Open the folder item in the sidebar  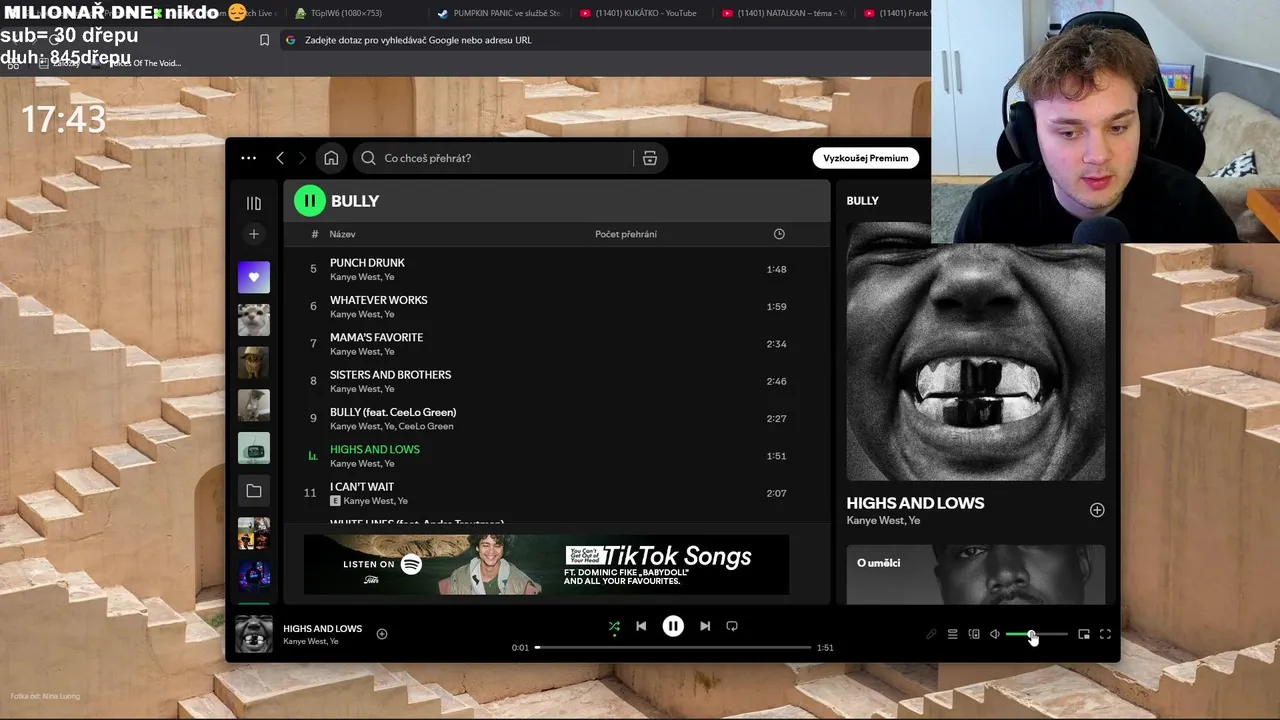click(x=254, y=491)
